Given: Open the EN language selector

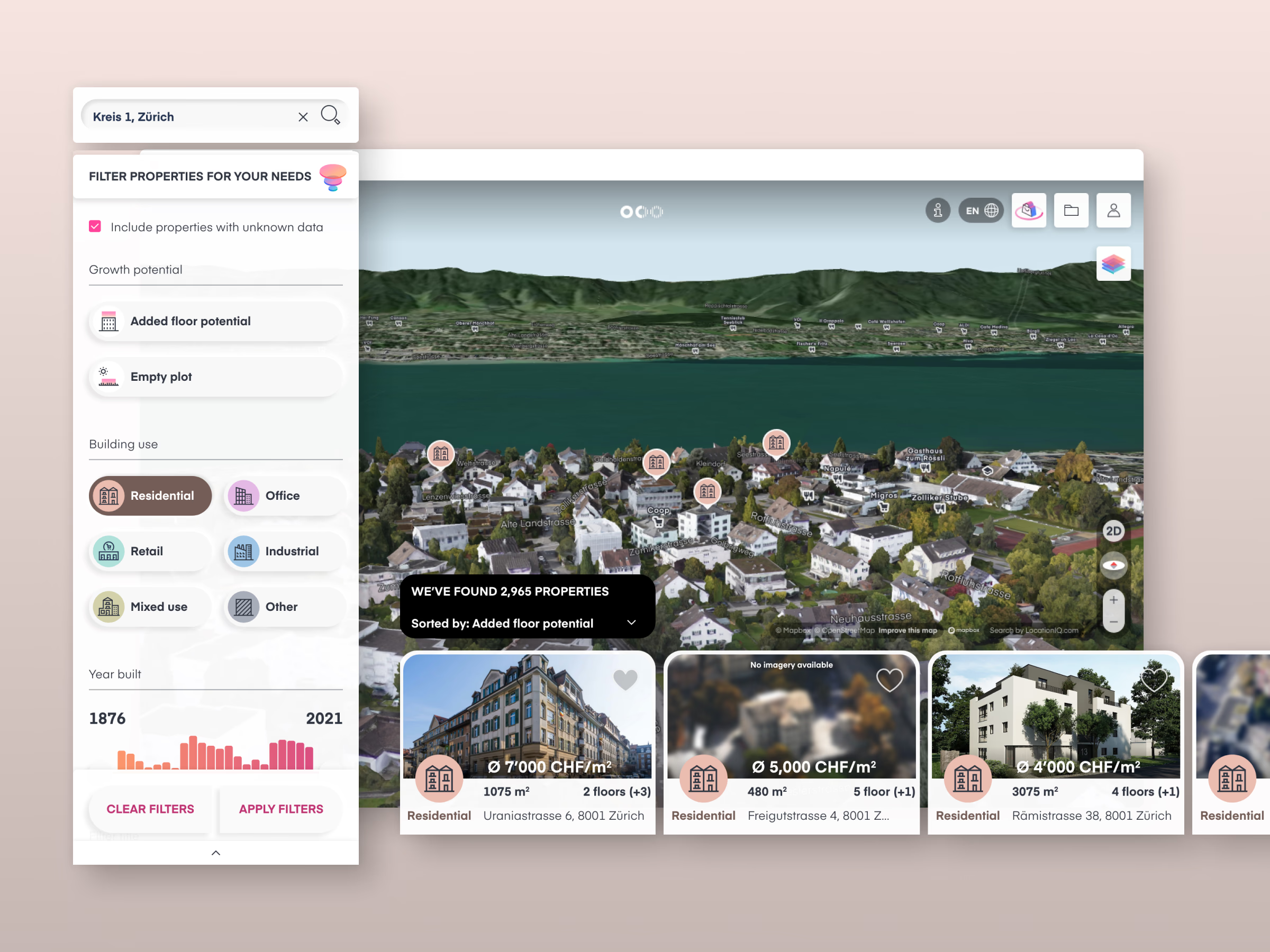Looking at the screenshot, I should 981,211.
